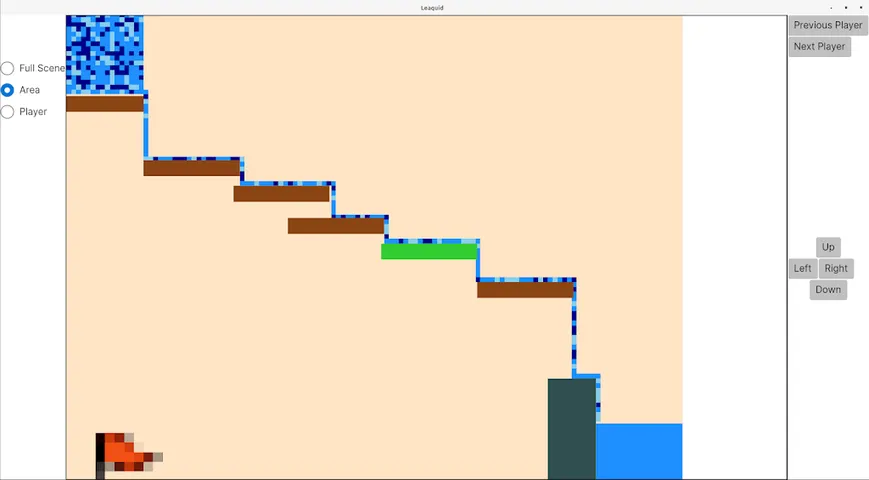The image size is (869, 480).
Task: Switch view to Player radio option
Action: pos(8,112)
